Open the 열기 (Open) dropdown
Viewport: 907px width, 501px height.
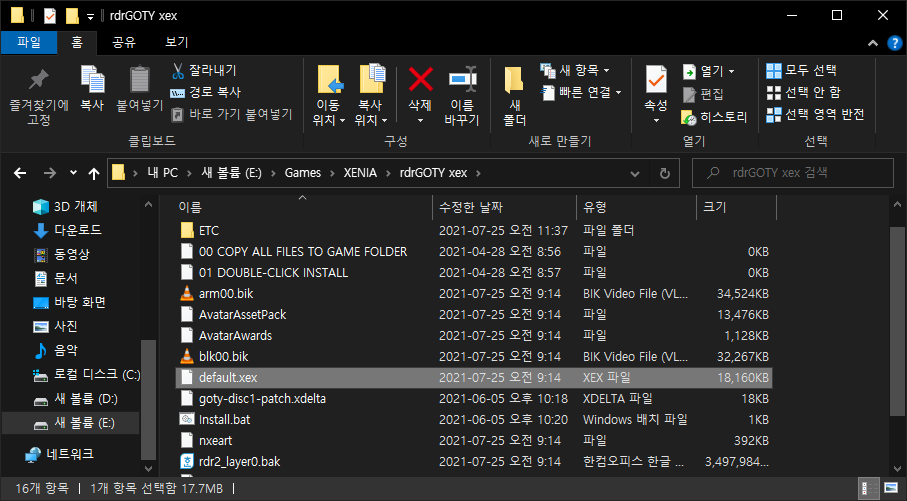point(709,71)
